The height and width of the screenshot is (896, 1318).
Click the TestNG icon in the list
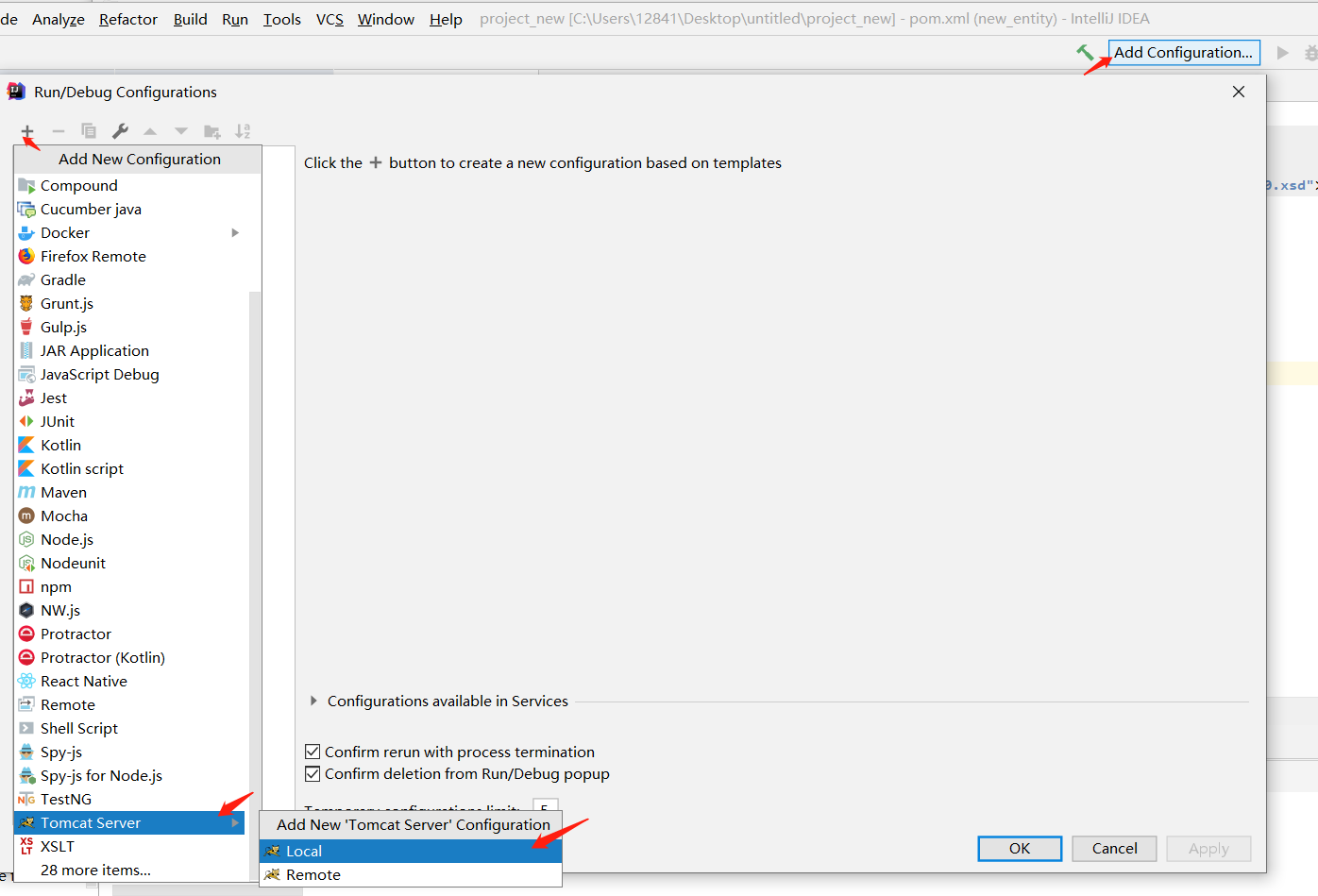coord(26,799)
